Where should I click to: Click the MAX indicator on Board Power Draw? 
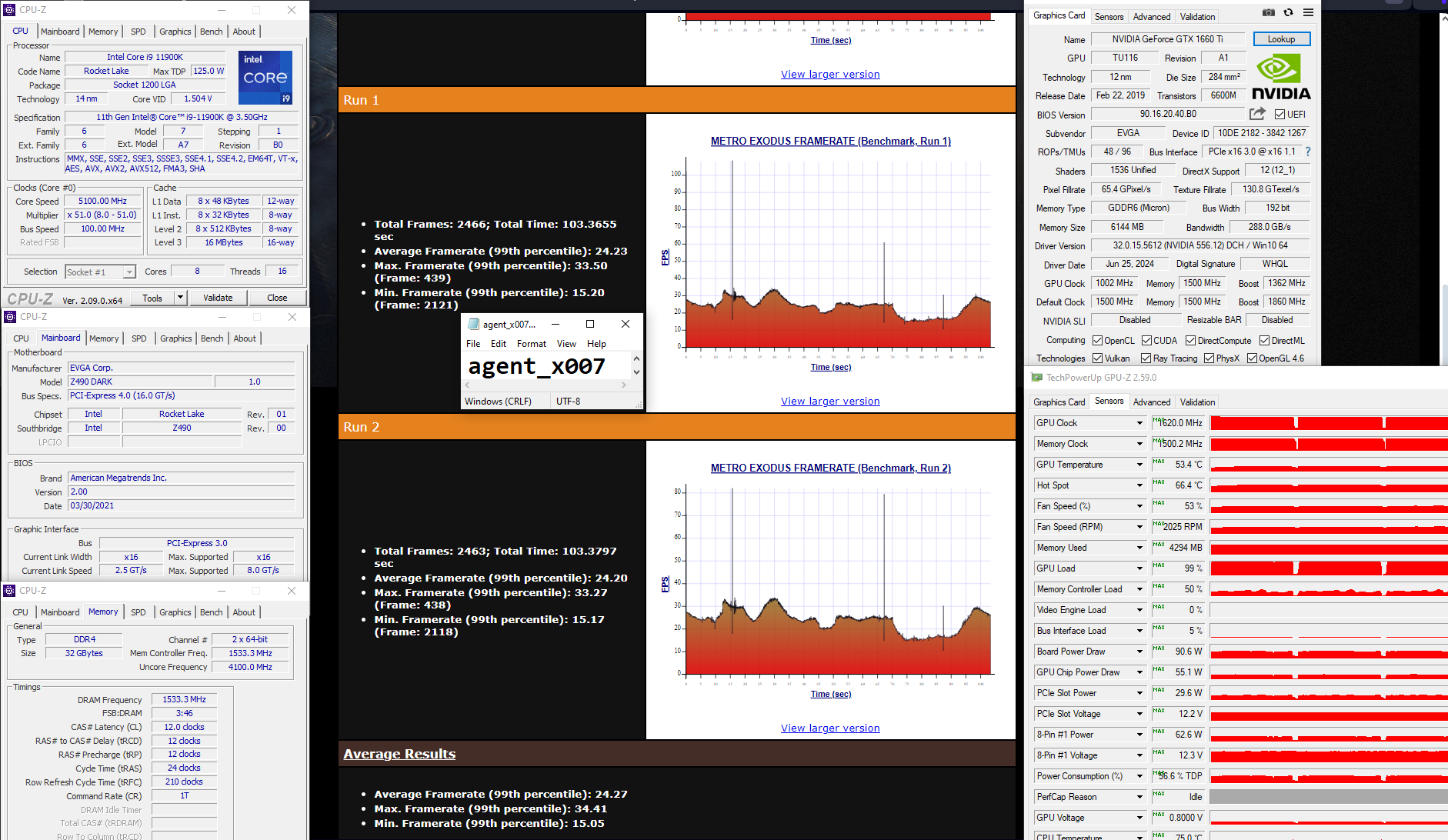(x=1159, y=648)
